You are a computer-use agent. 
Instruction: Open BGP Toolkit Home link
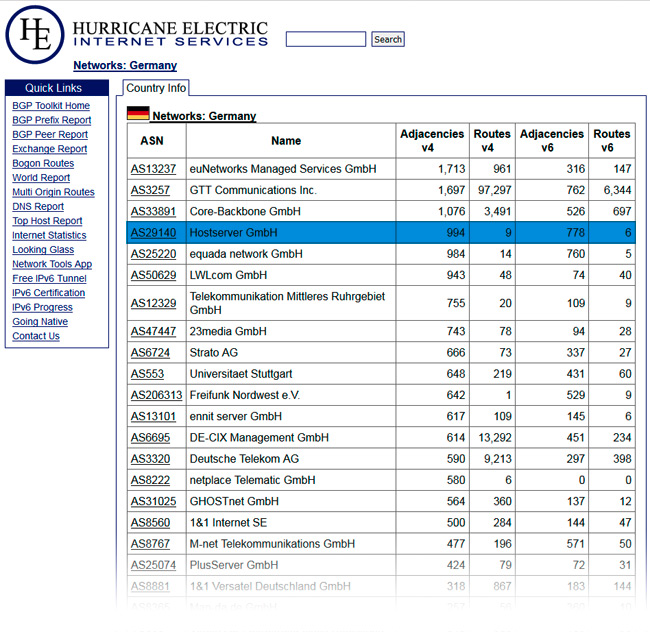click(51, 106)
